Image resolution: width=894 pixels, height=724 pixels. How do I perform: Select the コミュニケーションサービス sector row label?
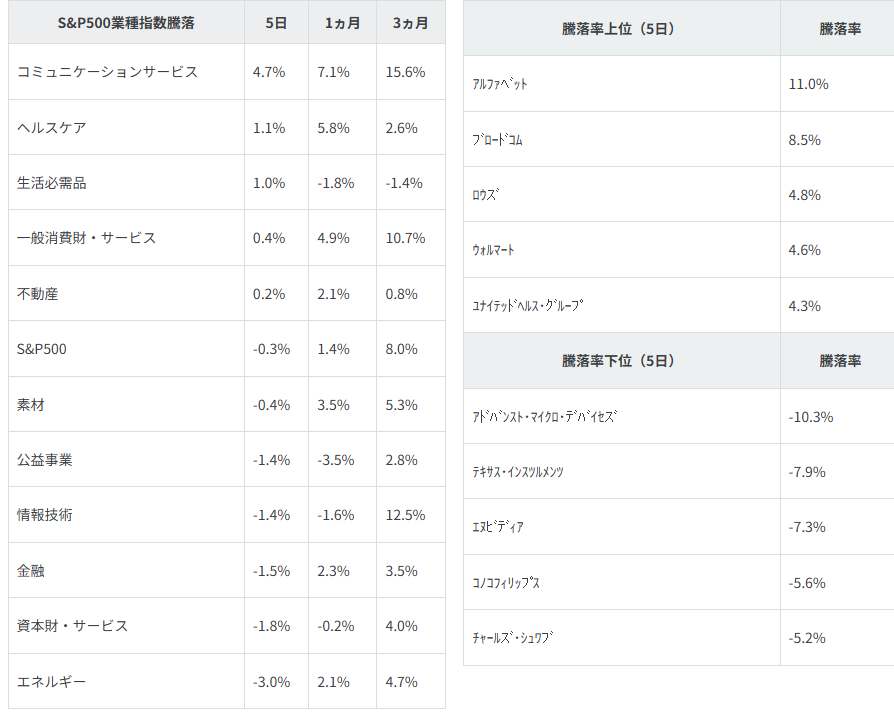tap(108, 72)
